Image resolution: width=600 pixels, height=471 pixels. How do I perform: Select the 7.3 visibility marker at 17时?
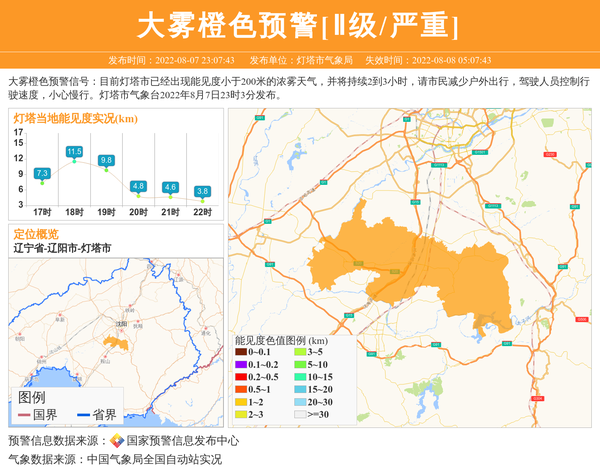(42, 174)
